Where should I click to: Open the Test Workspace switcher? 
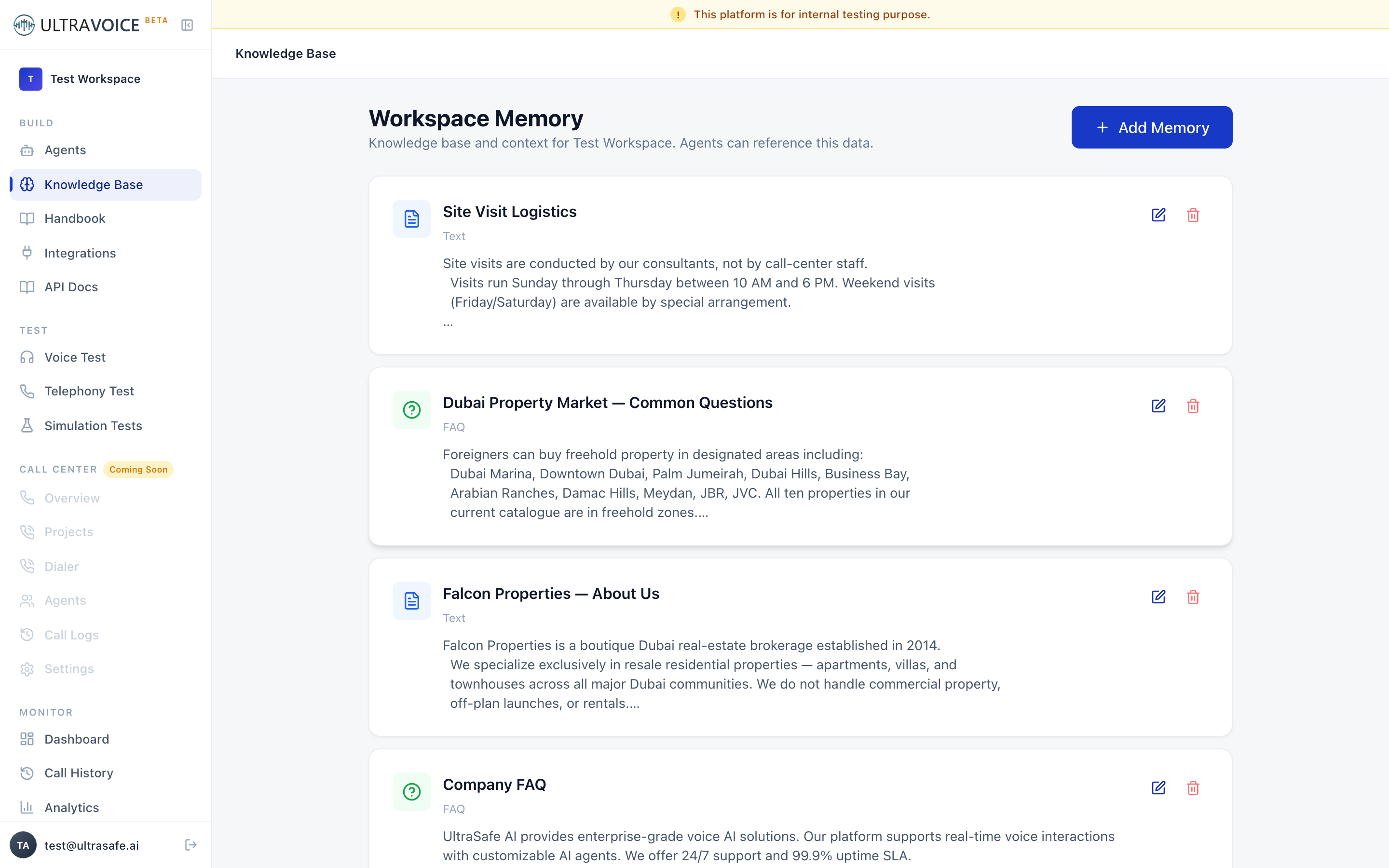pos(106,79)
